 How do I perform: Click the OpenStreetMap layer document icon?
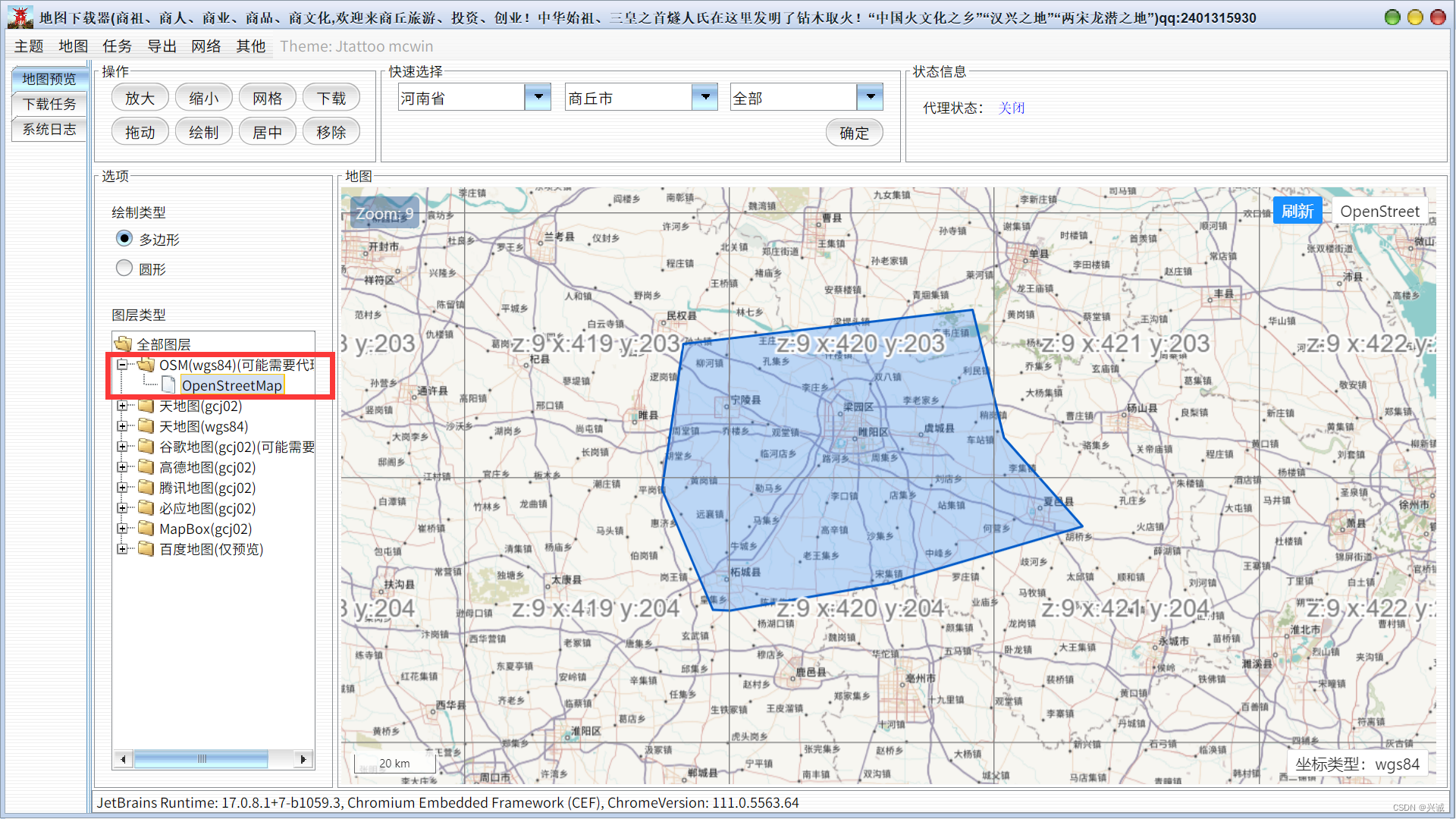click(168, 385)
